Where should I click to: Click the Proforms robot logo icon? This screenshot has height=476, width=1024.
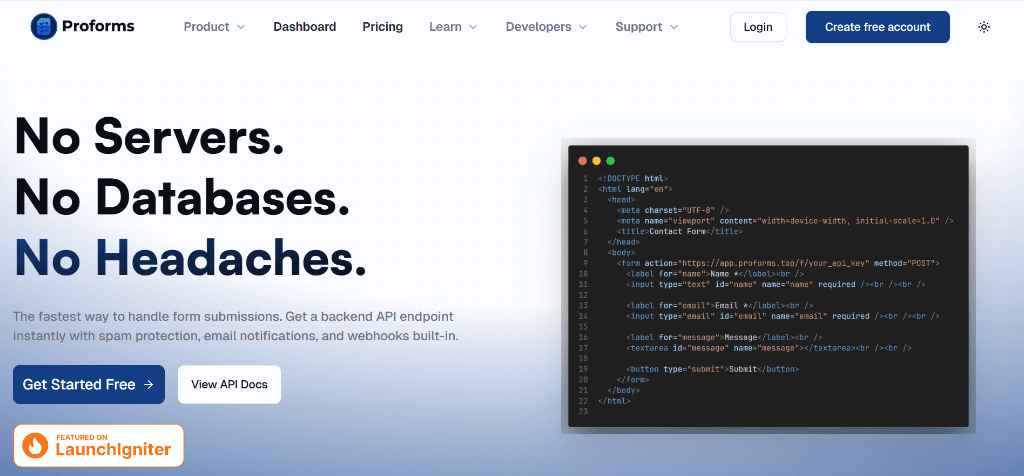(x=45, y=27)
